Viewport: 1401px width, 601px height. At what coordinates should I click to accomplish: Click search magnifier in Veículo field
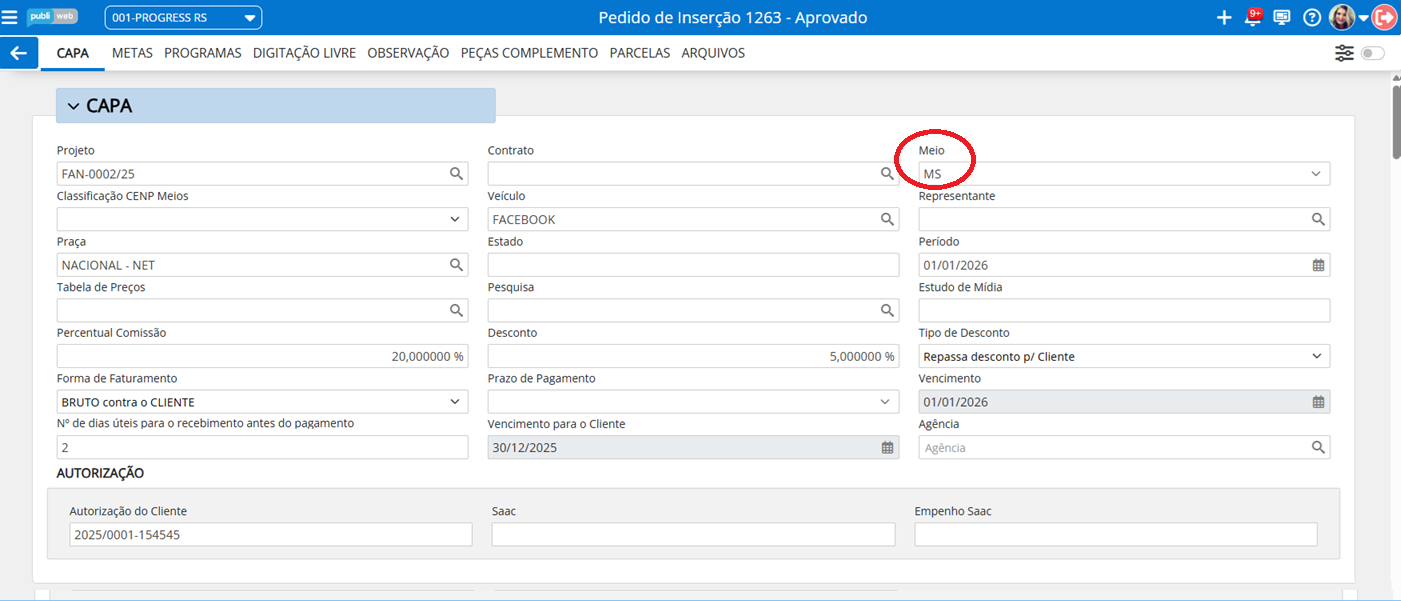[x=887, y=219]
